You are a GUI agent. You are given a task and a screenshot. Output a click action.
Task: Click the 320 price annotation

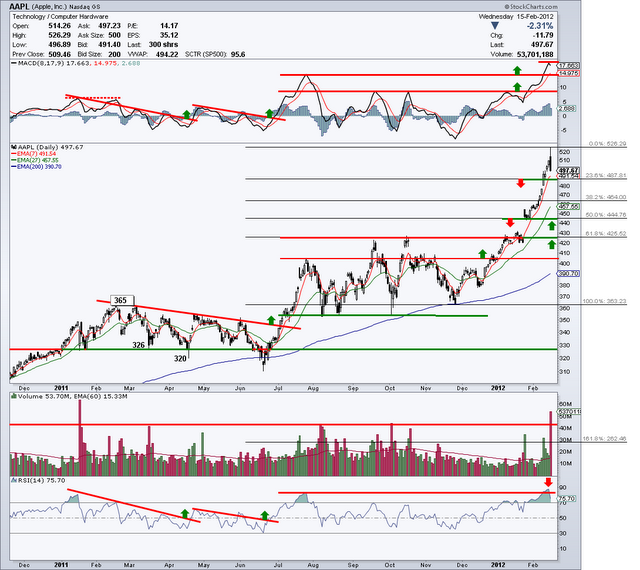point(180,358)
